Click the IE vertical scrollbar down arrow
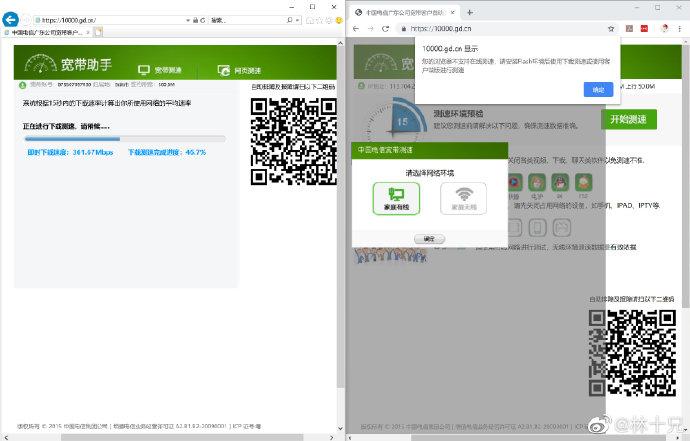 pos(340,428)
